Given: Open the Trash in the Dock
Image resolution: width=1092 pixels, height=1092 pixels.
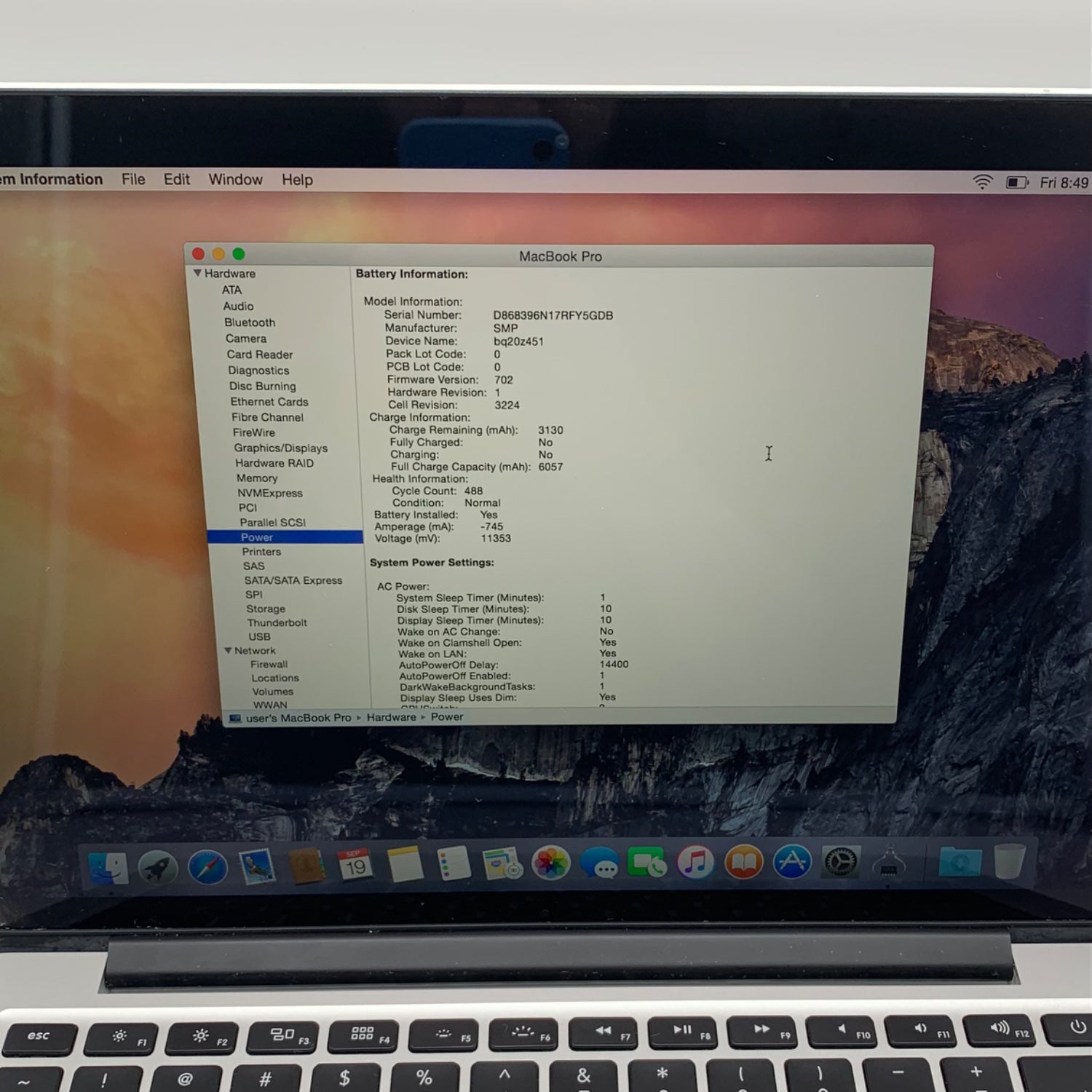Looking at the screenshot, I should tap(1009, 862).
